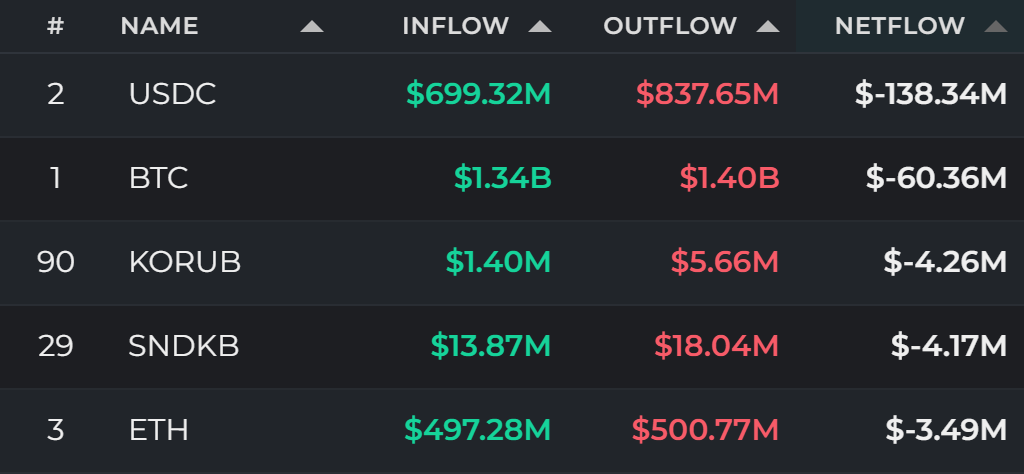Click KORUB netflow value $-4.26M
This screenshot has height=474, width=1024.
pos(945,262)
